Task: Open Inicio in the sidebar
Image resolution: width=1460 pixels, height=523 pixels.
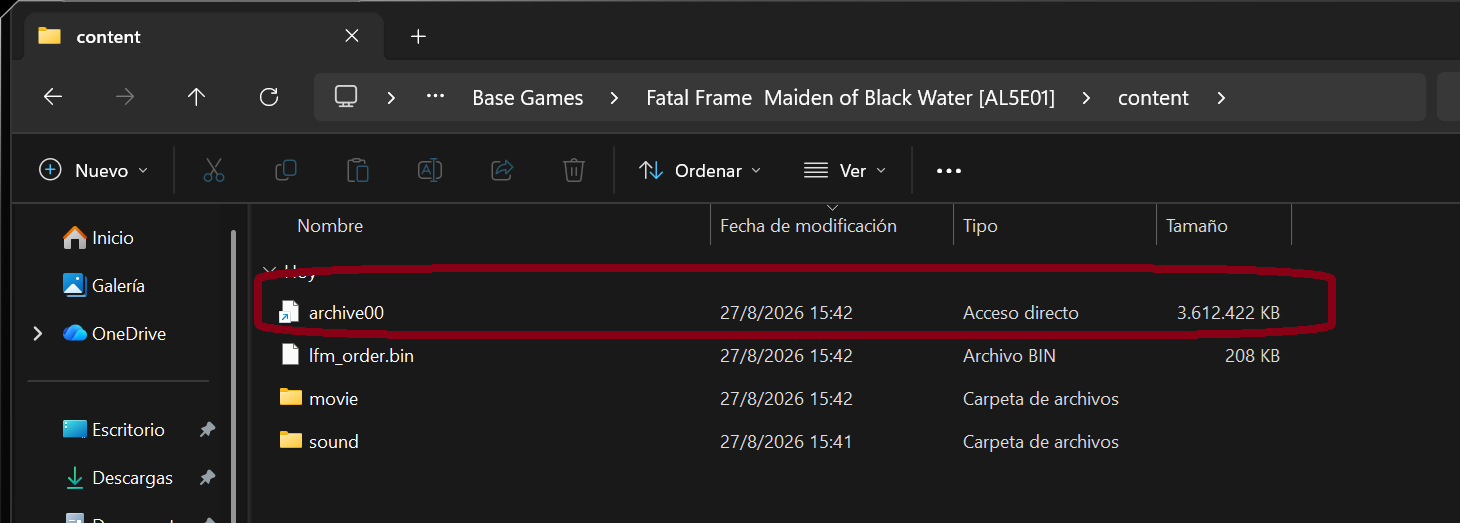Action: pyautogui.click(x=98, y=238)
